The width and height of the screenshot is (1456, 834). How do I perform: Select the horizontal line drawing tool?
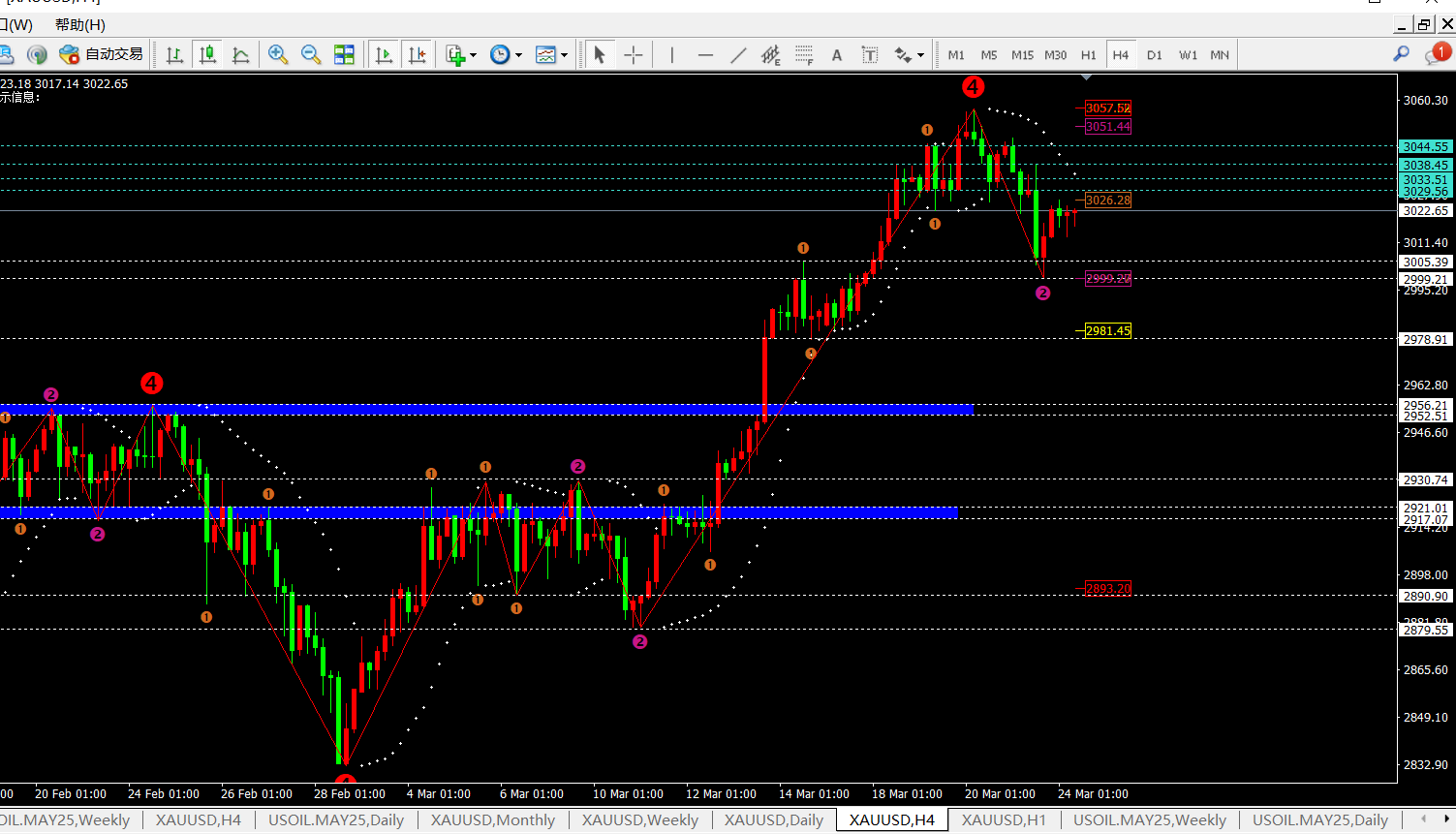click(705, 55)
